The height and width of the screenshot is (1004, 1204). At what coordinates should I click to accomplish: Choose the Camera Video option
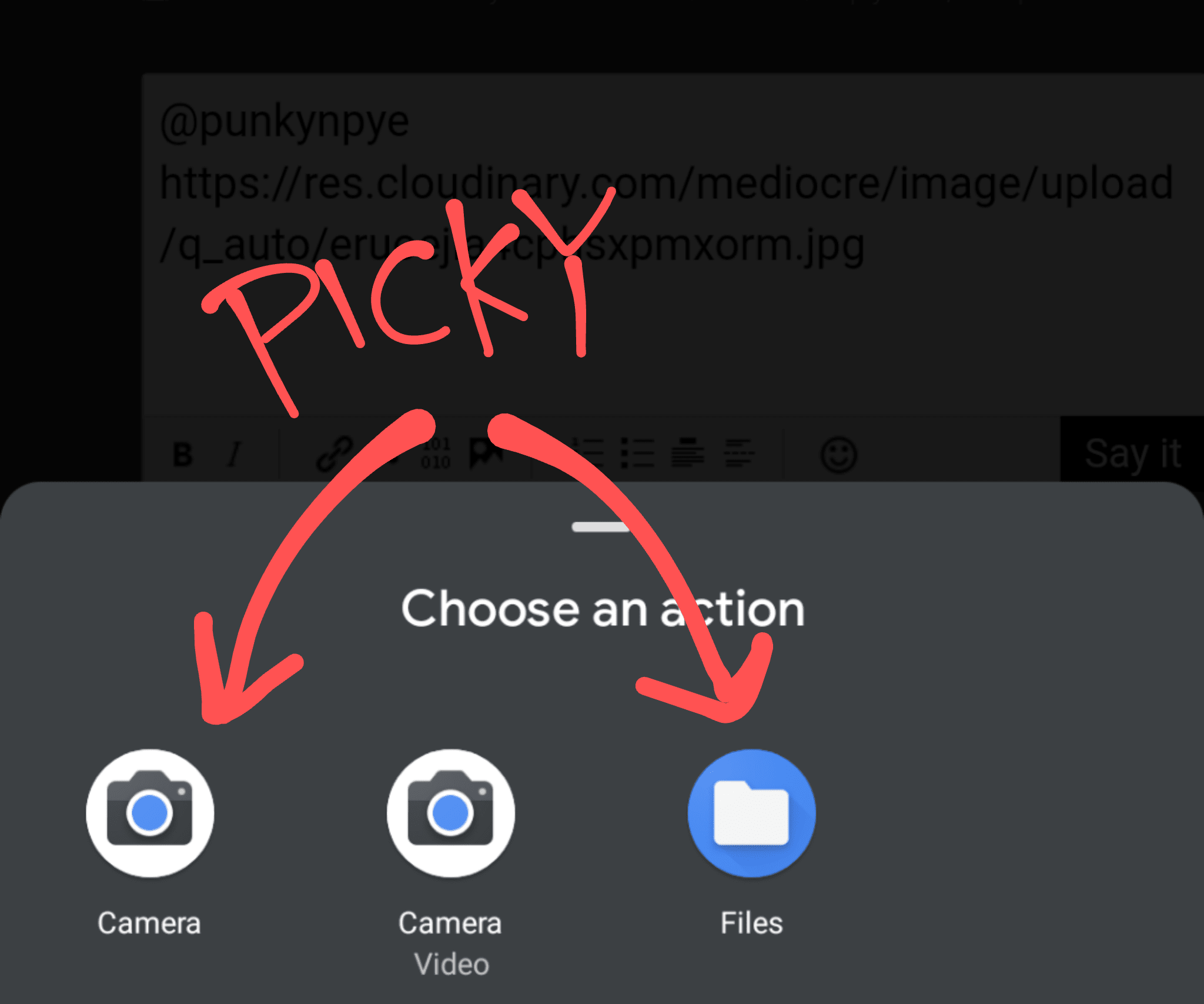[451, 813]
